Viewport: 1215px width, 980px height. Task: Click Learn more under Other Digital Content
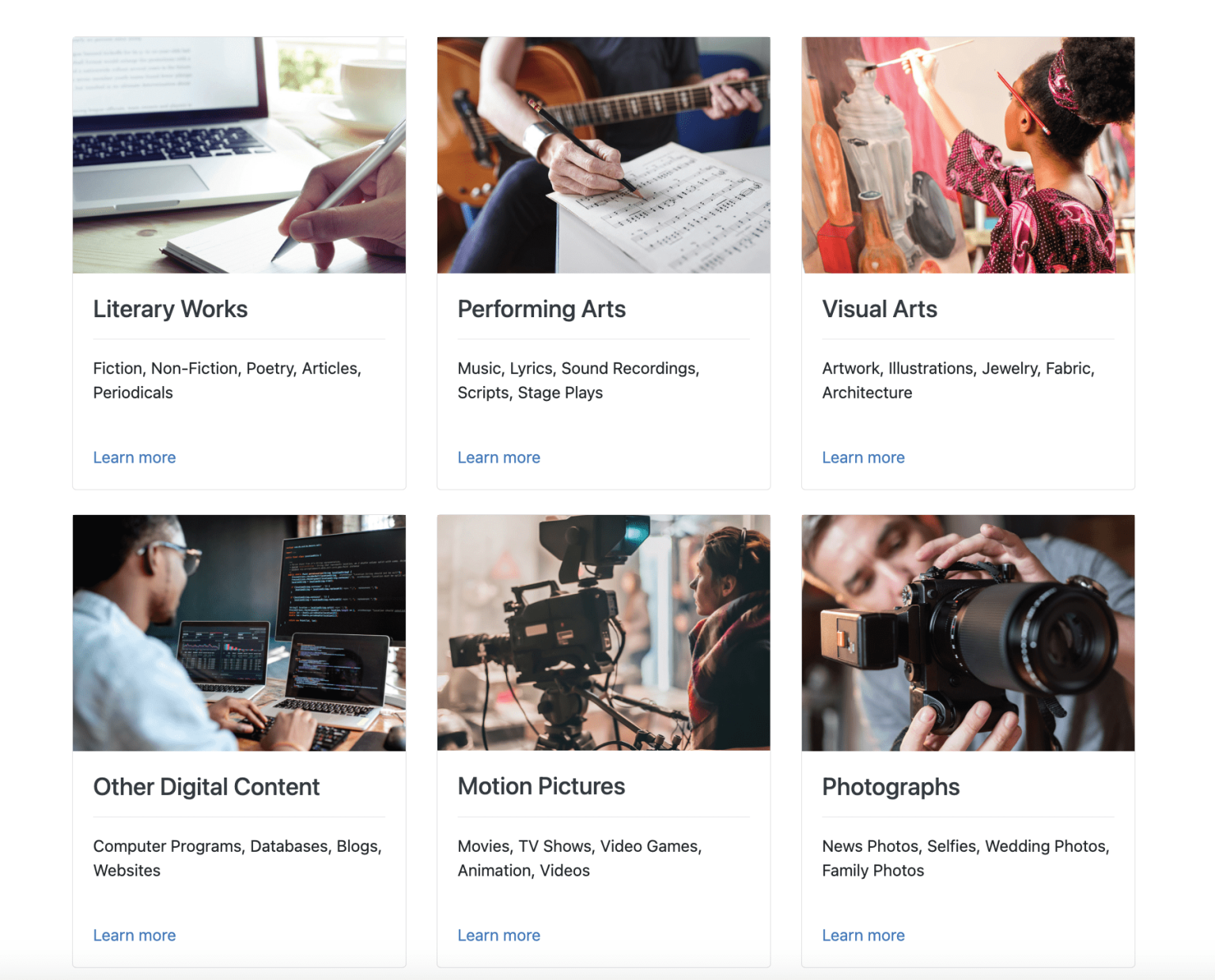134,935
